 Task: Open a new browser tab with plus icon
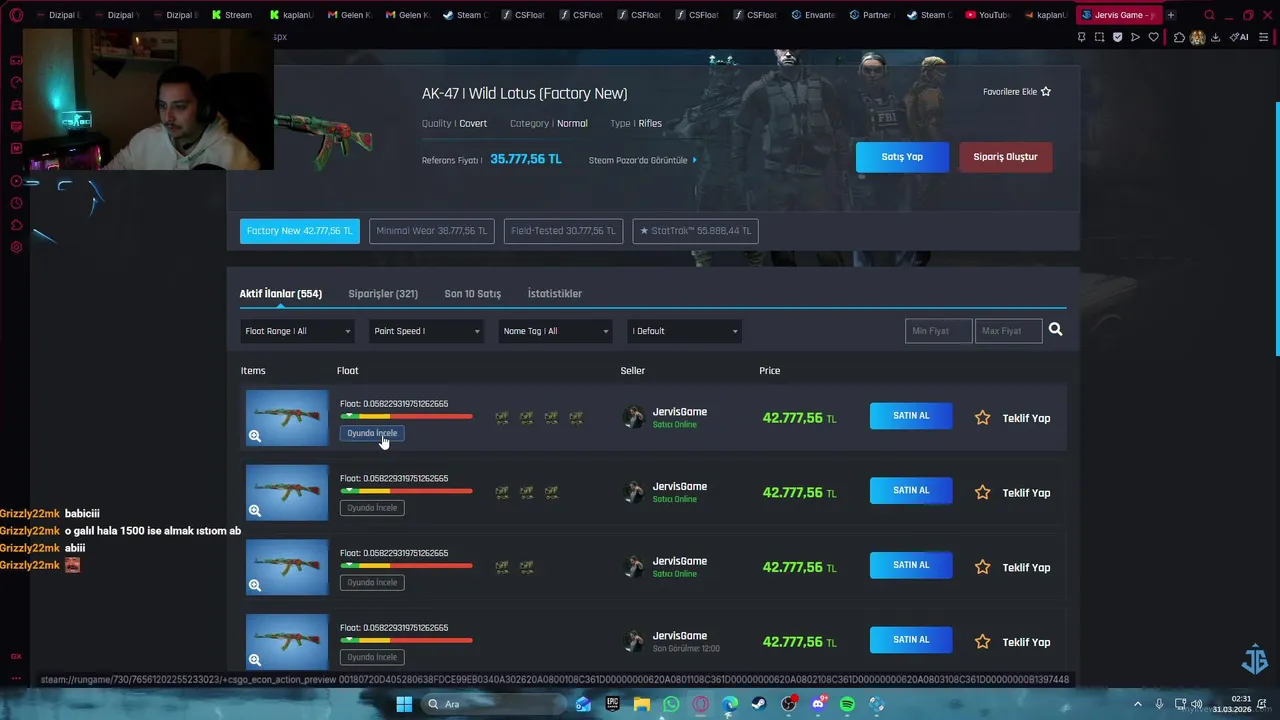click(x=1171, y=15)
